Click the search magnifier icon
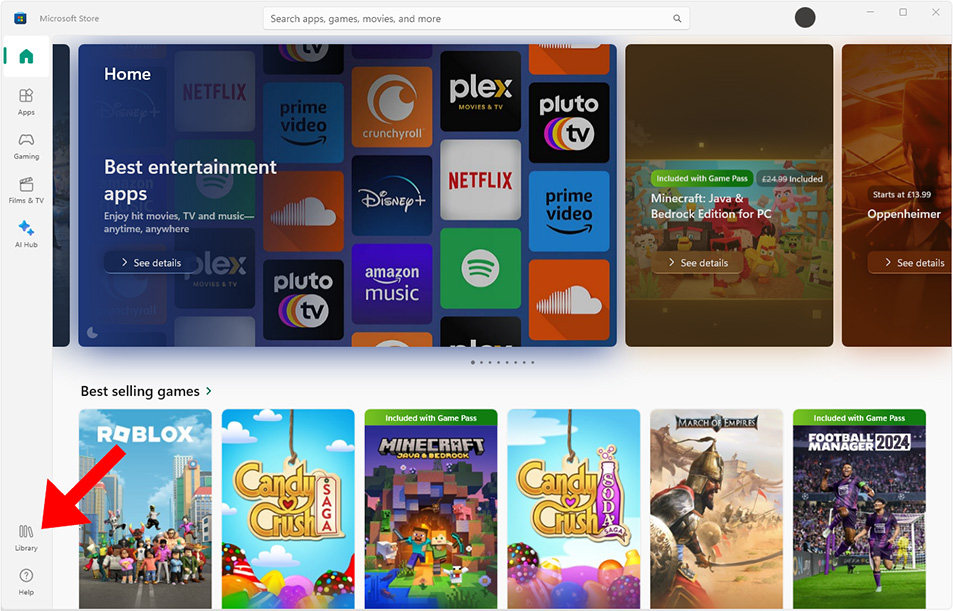The image size is (953, 611). 676,19
